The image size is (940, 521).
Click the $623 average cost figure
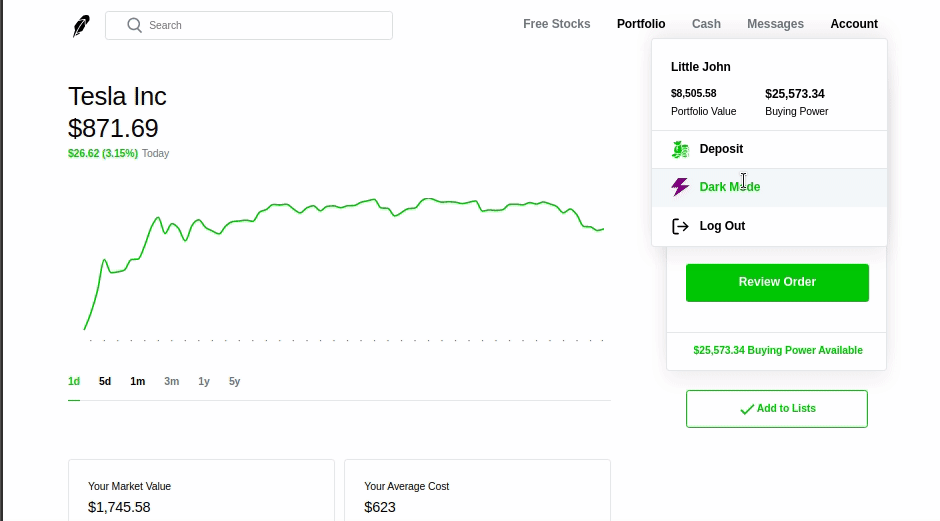pyautogui.click(x=380, y=507)
